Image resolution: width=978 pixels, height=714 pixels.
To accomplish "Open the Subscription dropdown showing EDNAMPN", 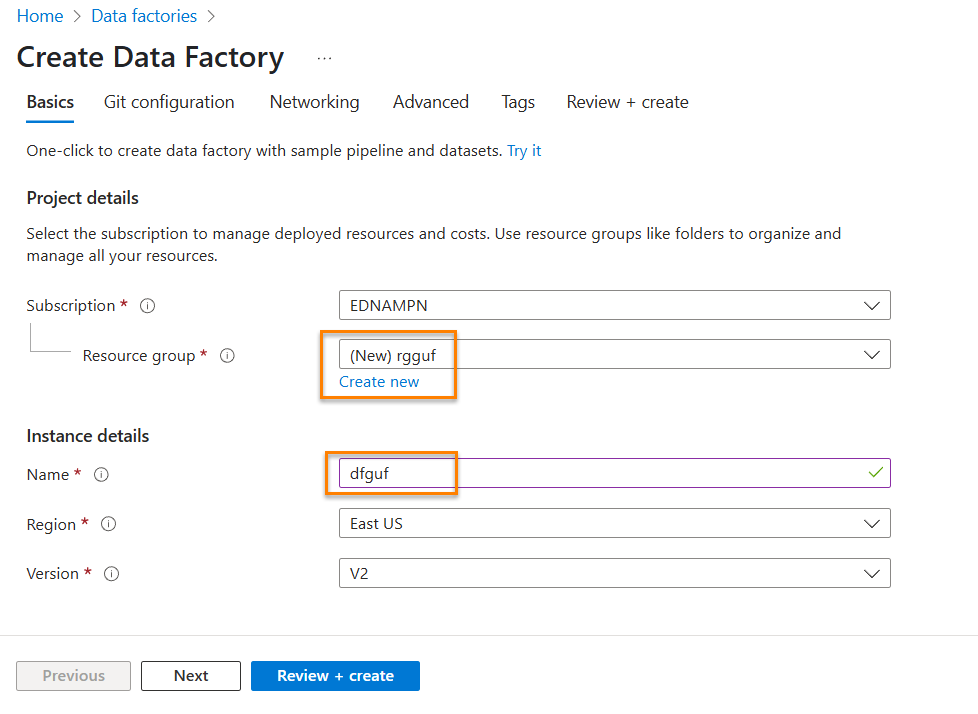I will 614,305.
